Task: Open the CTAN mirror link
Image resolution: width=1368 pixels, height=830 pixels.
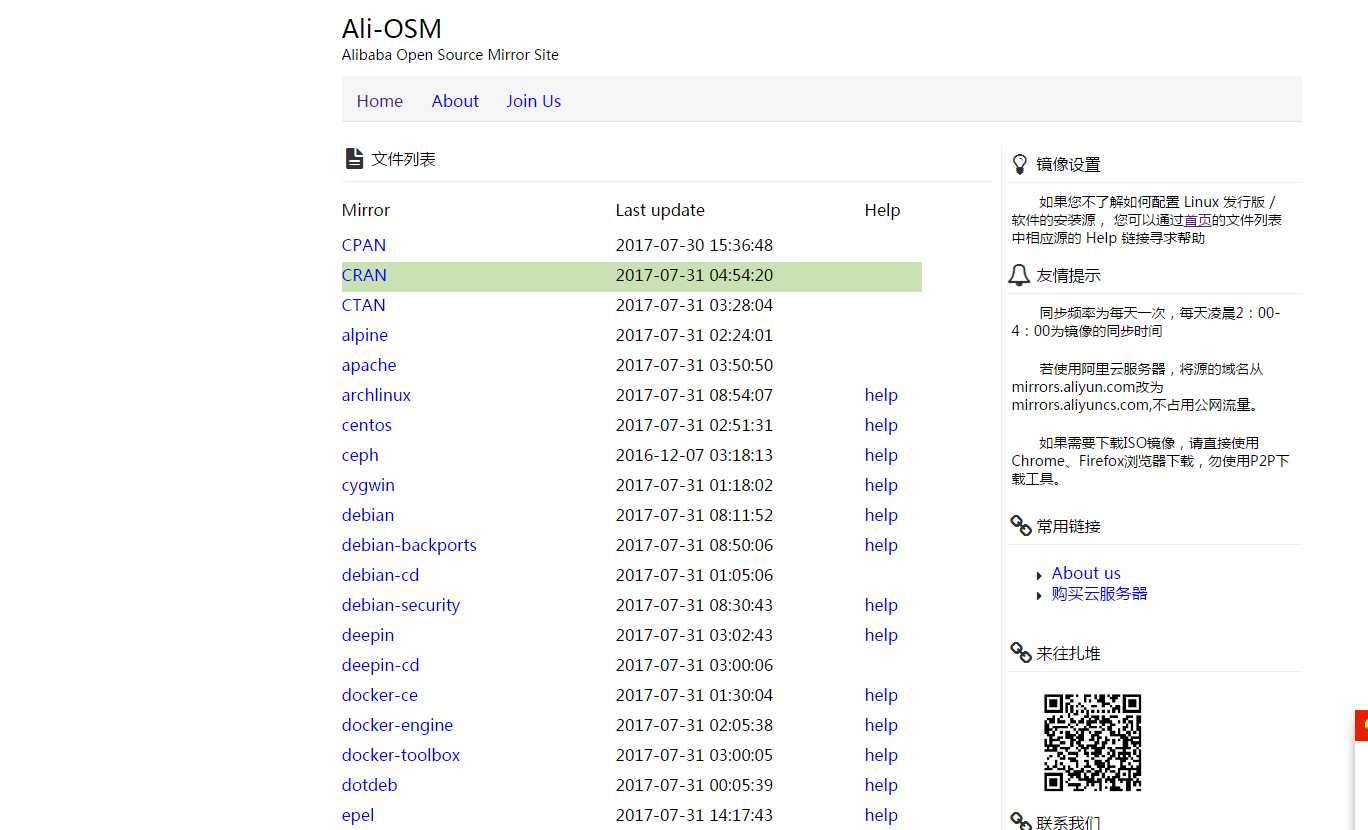Action: point(363,305)
